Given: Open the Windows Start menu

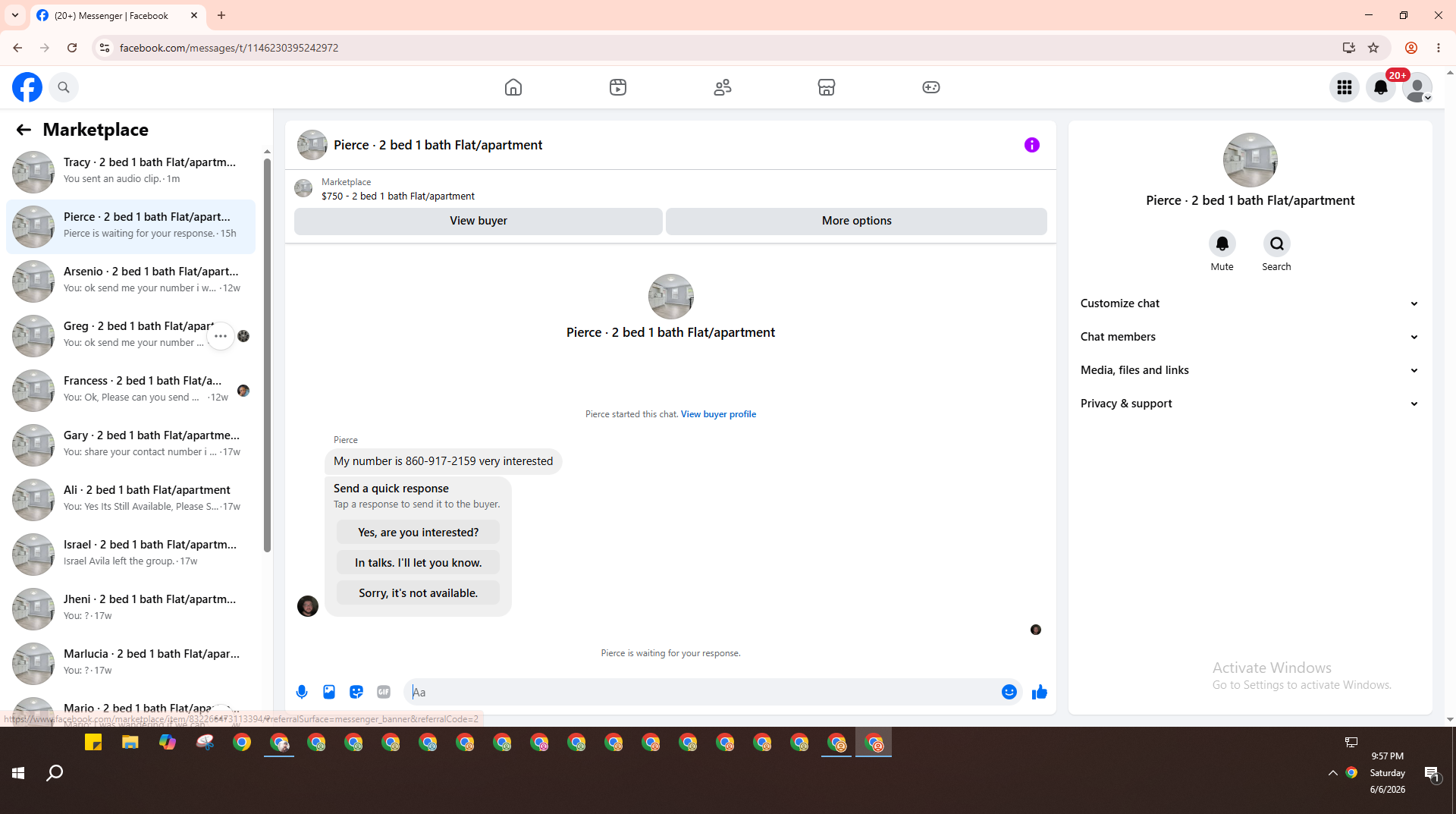Looking at the screenshot, I should (18, 773).
